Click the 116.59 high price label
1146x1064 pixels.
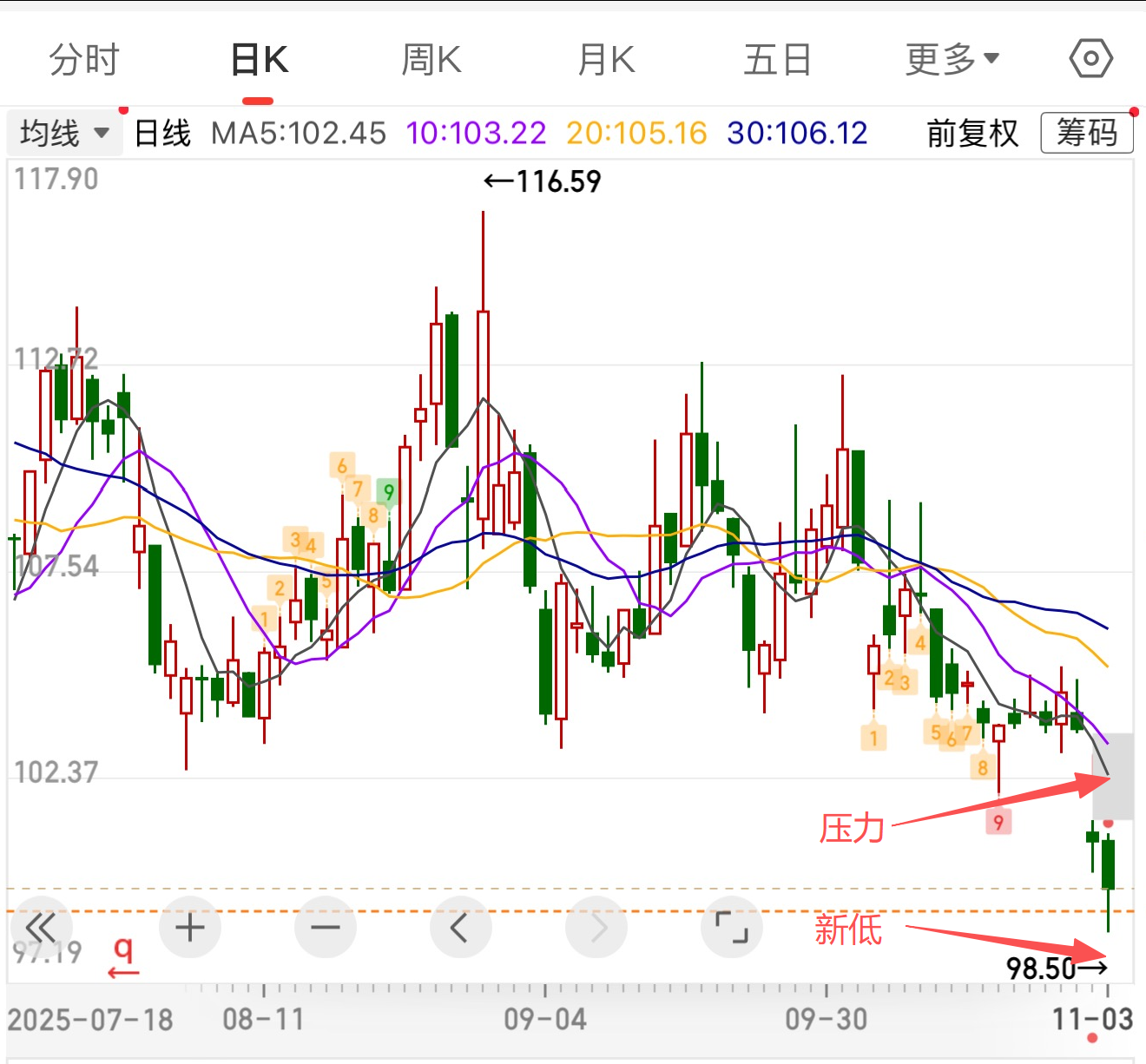(543, 181)
